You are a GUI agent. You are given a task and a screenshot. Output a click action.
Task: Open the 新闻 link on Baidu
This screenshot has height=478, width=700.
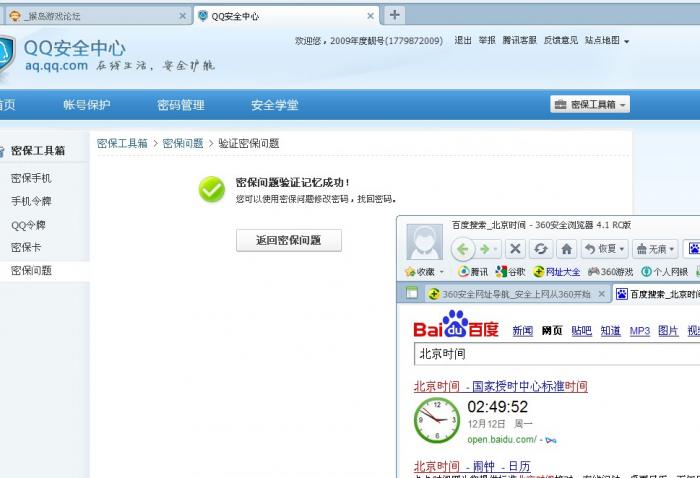pos(522,331)
